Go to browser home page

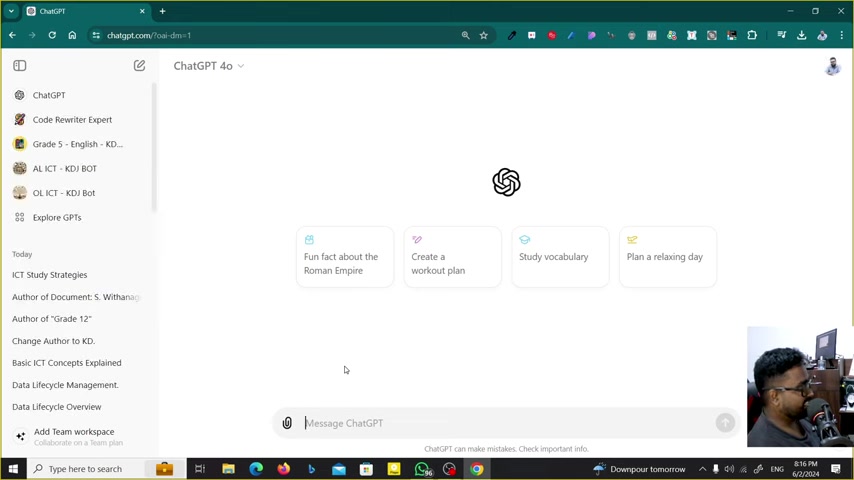[72, 35]
